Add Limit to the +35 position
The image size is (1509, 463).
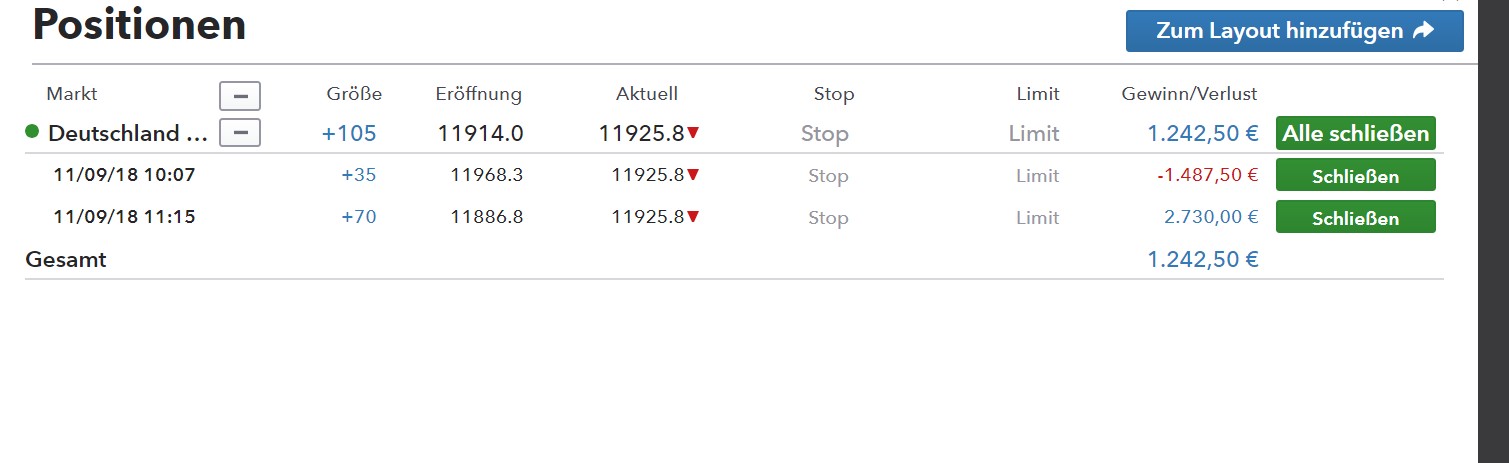1037,176
